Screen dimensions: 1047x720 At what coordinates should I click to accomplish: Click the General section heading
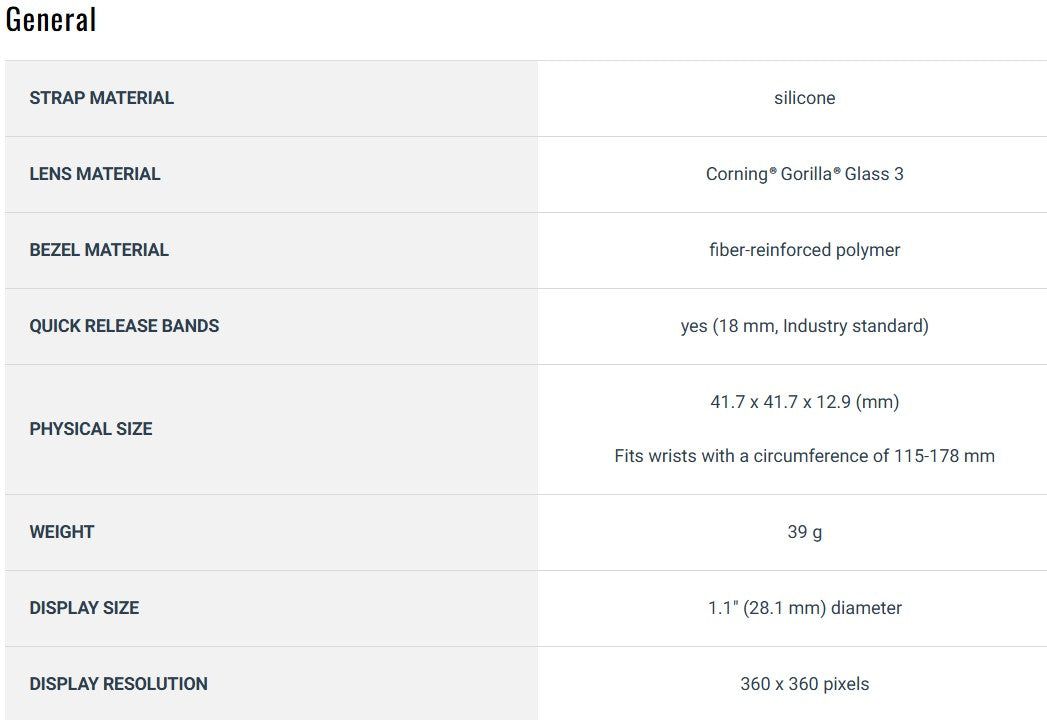click(51, 19)
